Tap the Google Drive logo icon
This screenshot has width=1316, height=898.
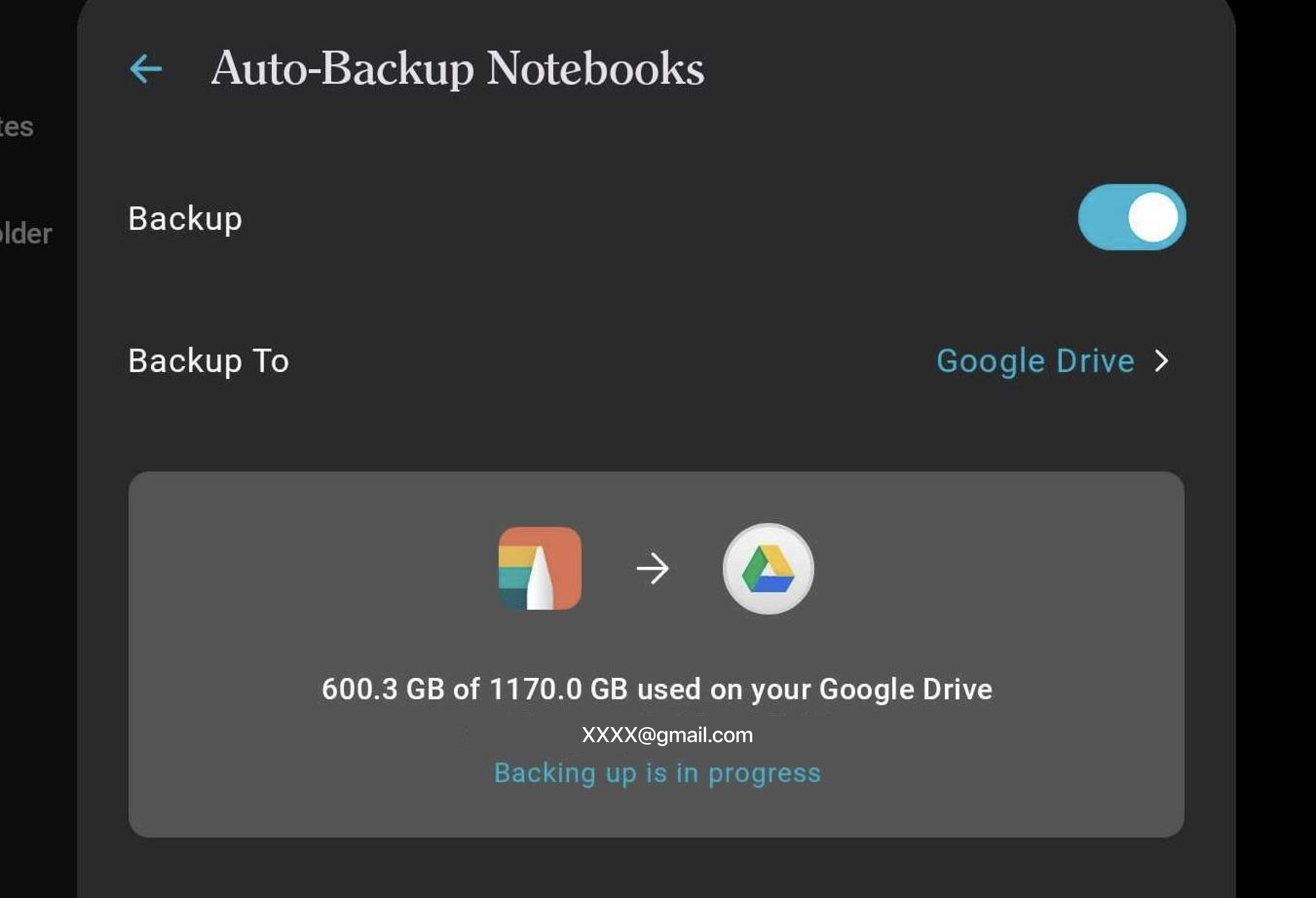768,568
